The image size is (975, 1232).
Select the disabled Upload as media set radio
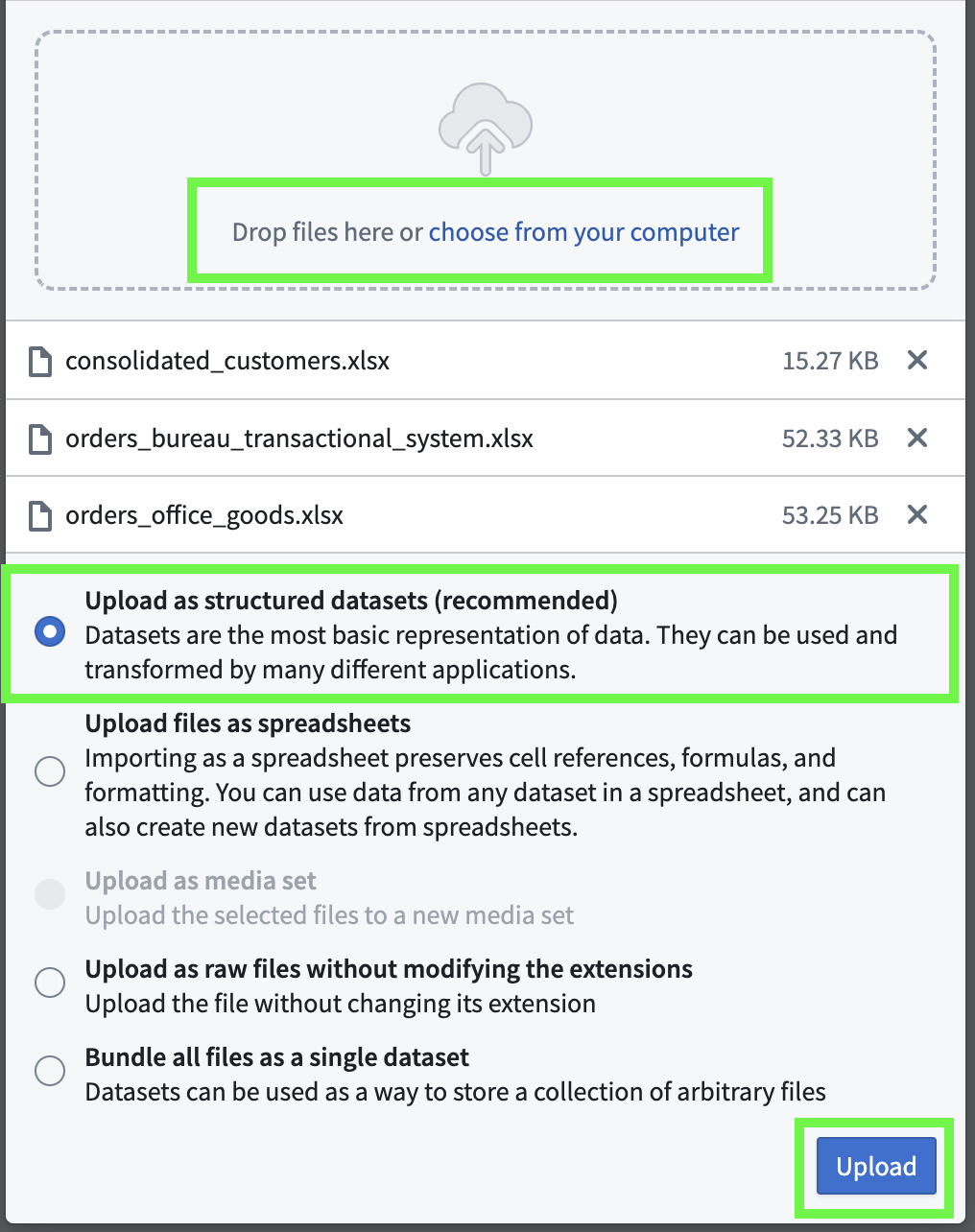(50, 894)
